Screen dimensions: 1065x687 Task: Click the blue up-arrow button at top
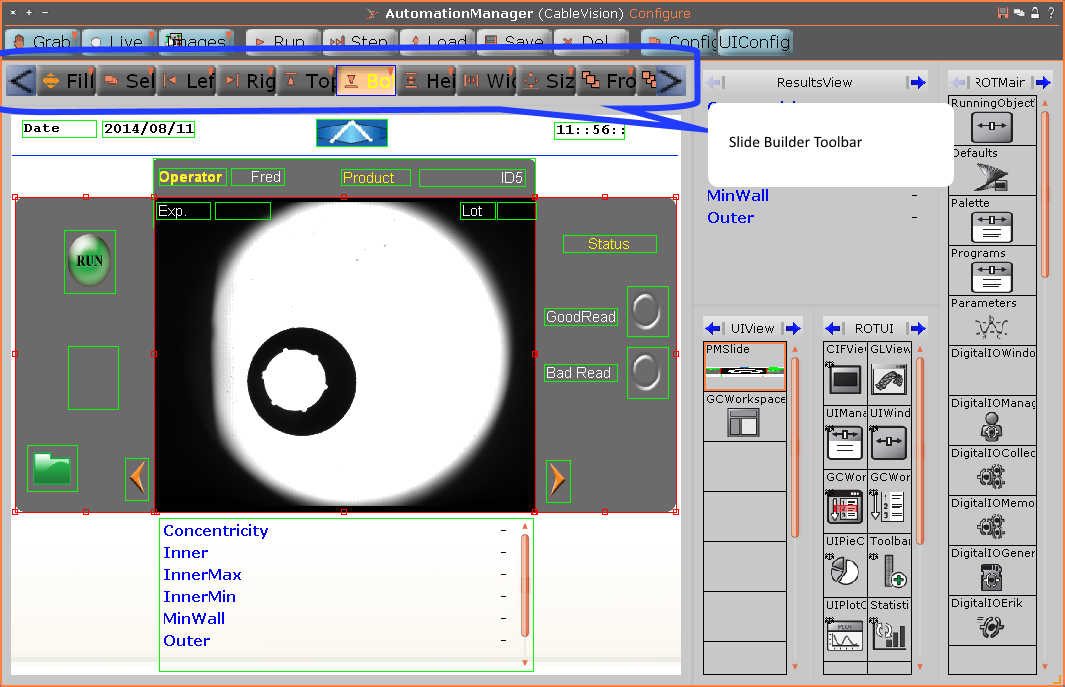[352, 133]
